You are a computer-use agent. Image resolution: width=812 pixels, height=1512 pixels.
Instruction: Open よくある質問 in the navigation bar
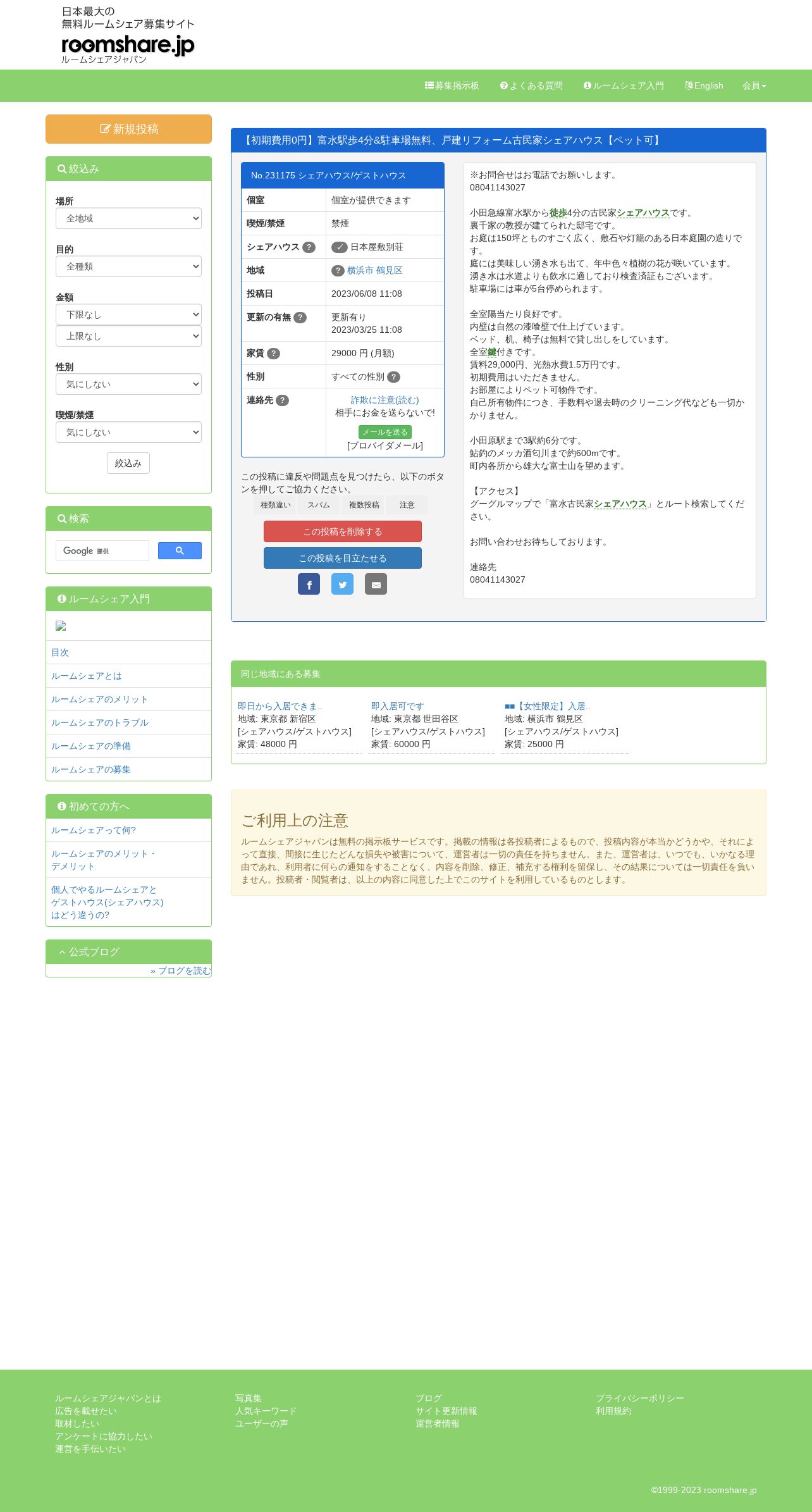(x=531, y=85)
